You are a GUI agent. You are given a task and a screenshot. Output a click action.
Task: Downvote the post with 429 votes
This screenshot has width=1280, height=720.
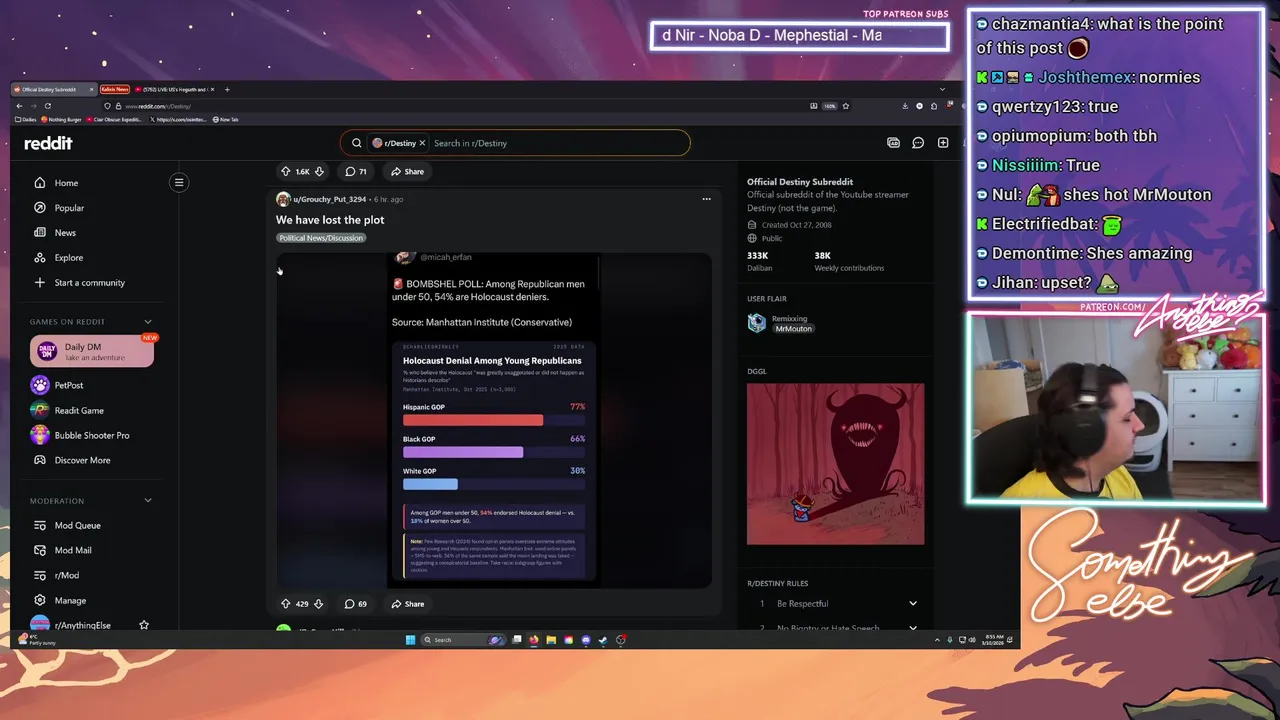tap(319, 604)
